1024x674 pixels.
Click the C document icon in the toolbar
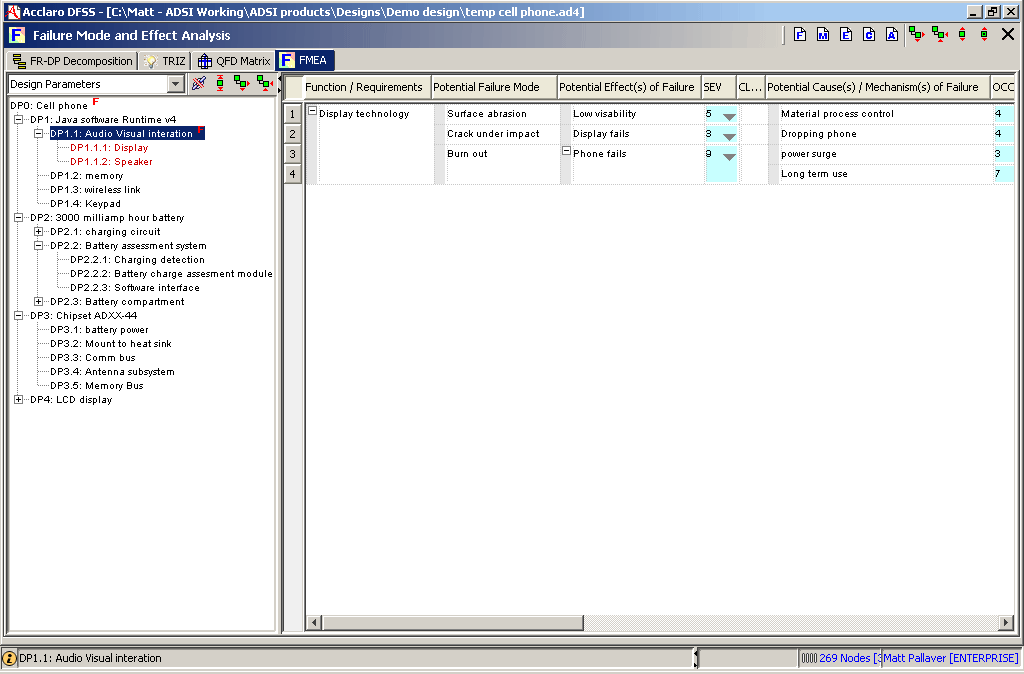click(x=869, y=33)
